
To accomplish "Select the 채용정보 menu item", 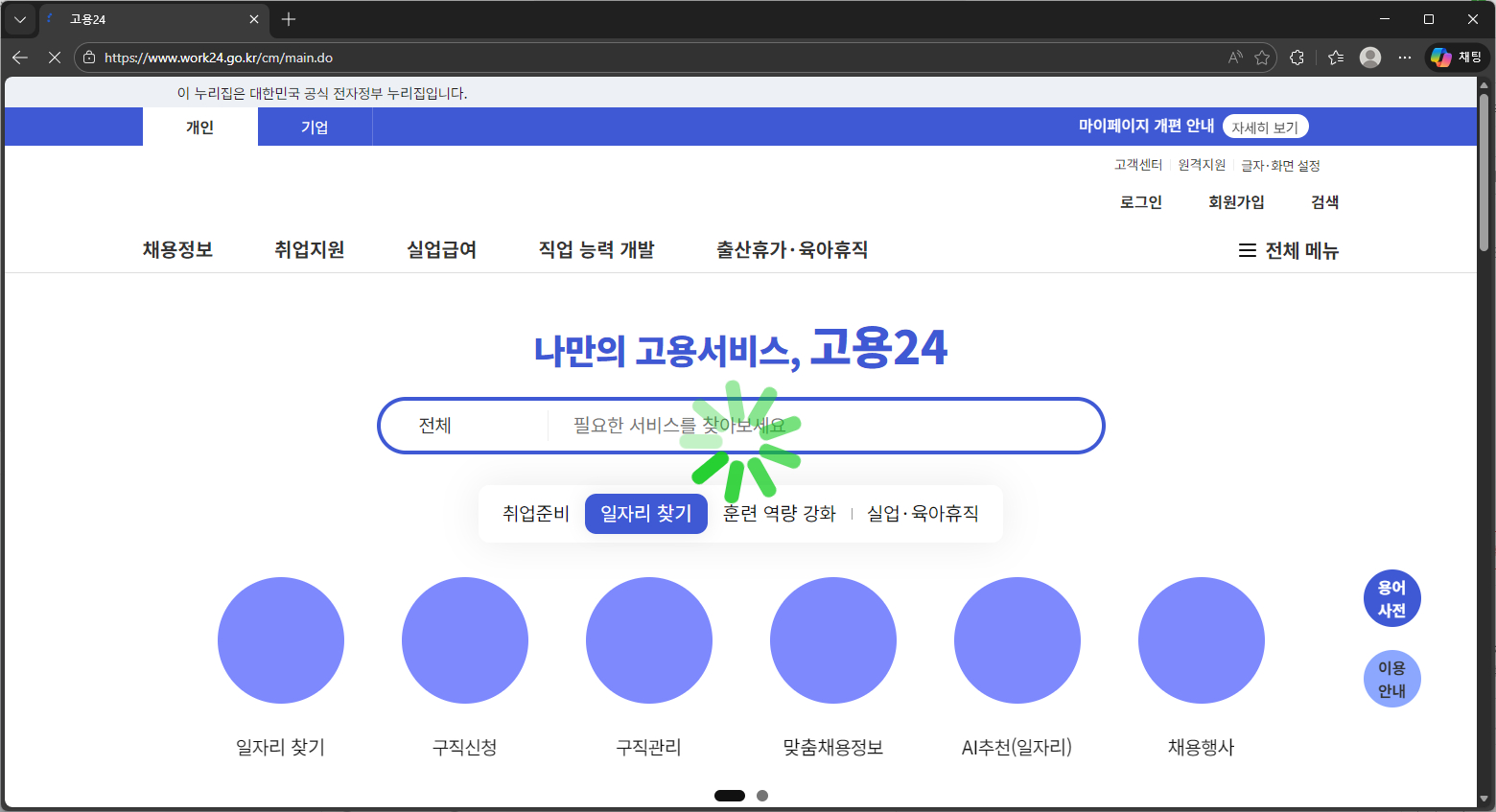I will [177, 250].
